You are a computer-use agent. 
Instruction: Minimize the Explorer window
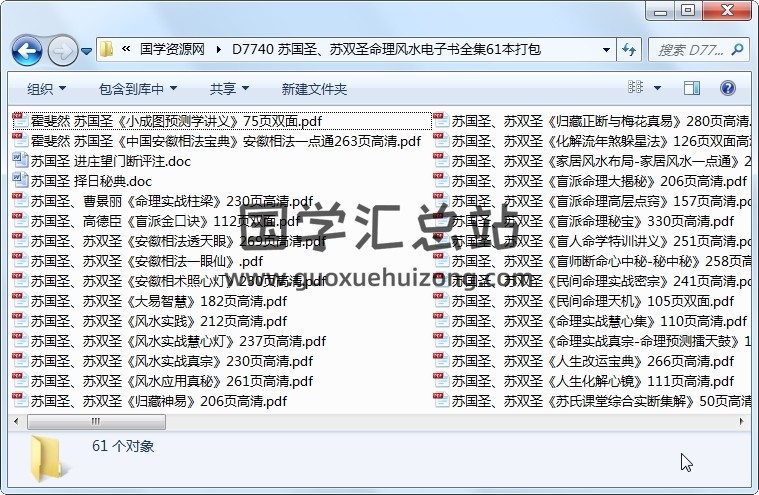coord(661,11)
